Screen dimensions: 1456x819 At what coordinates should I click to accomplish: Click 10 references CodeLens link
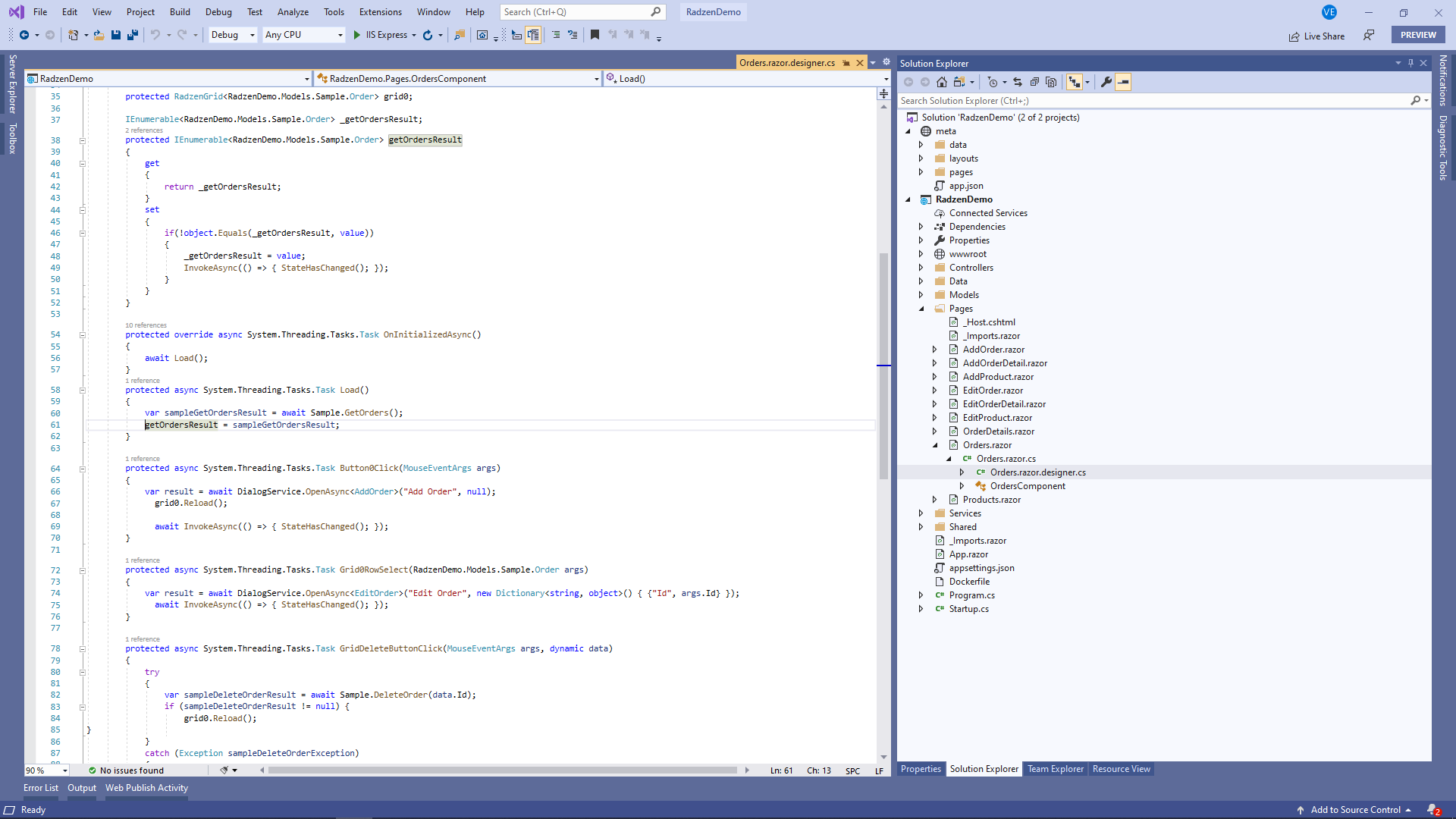tap(146, 325)
